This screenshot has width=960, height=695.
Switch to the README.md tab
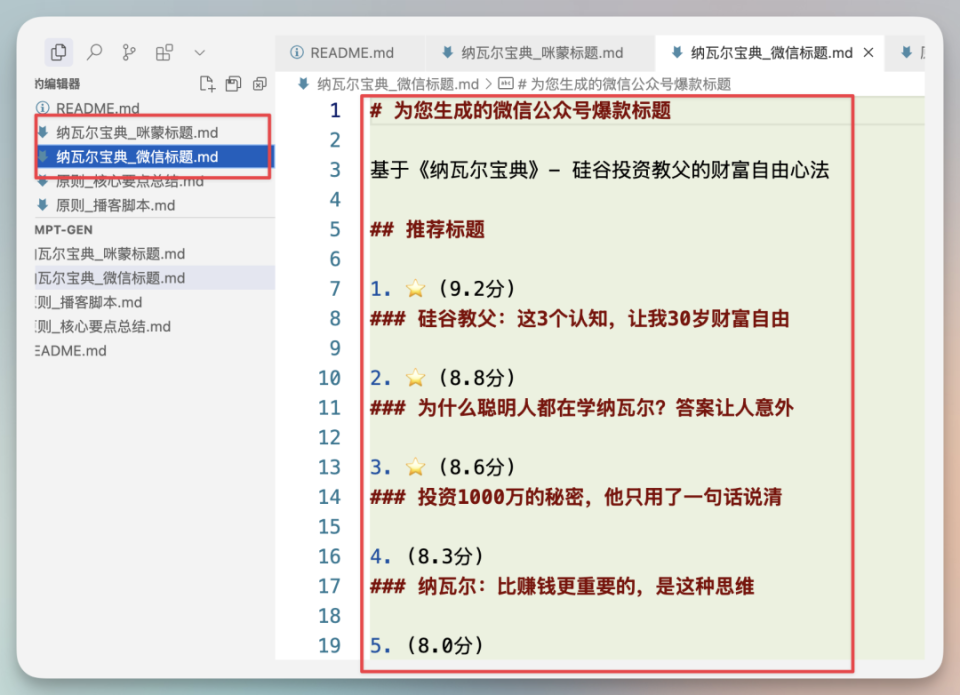[x=350, y=52]
